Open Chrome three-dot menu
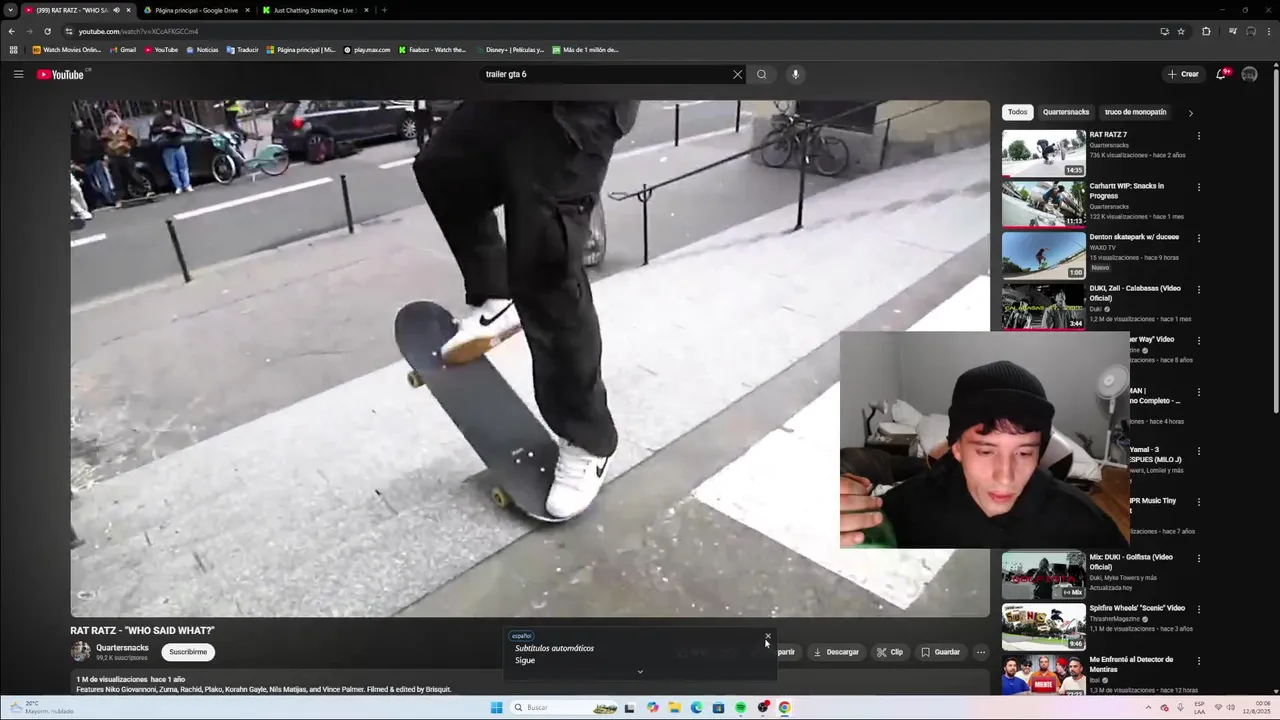The image size is (1280, 720). coord(1268,31)
